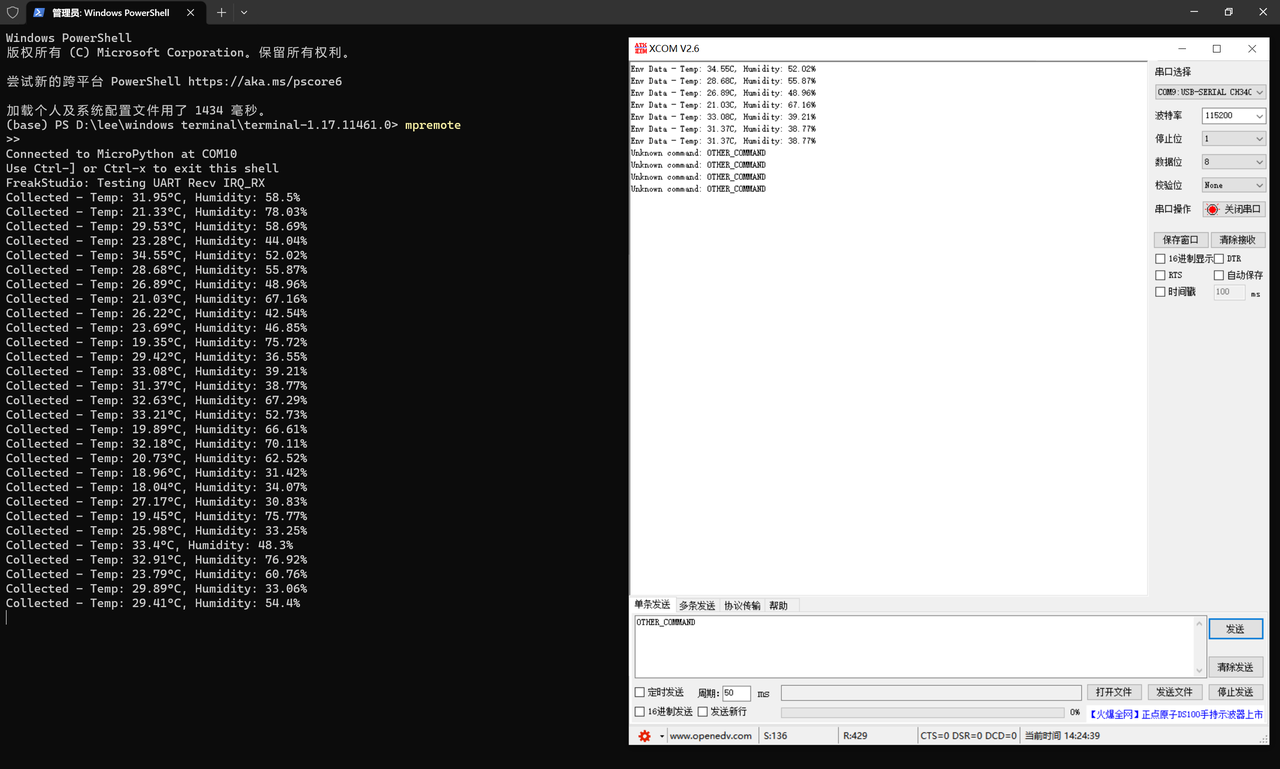1280x769 pixels.
Task: Click the PowerShell tab icon in Windows Terminal
Action: 38,12
